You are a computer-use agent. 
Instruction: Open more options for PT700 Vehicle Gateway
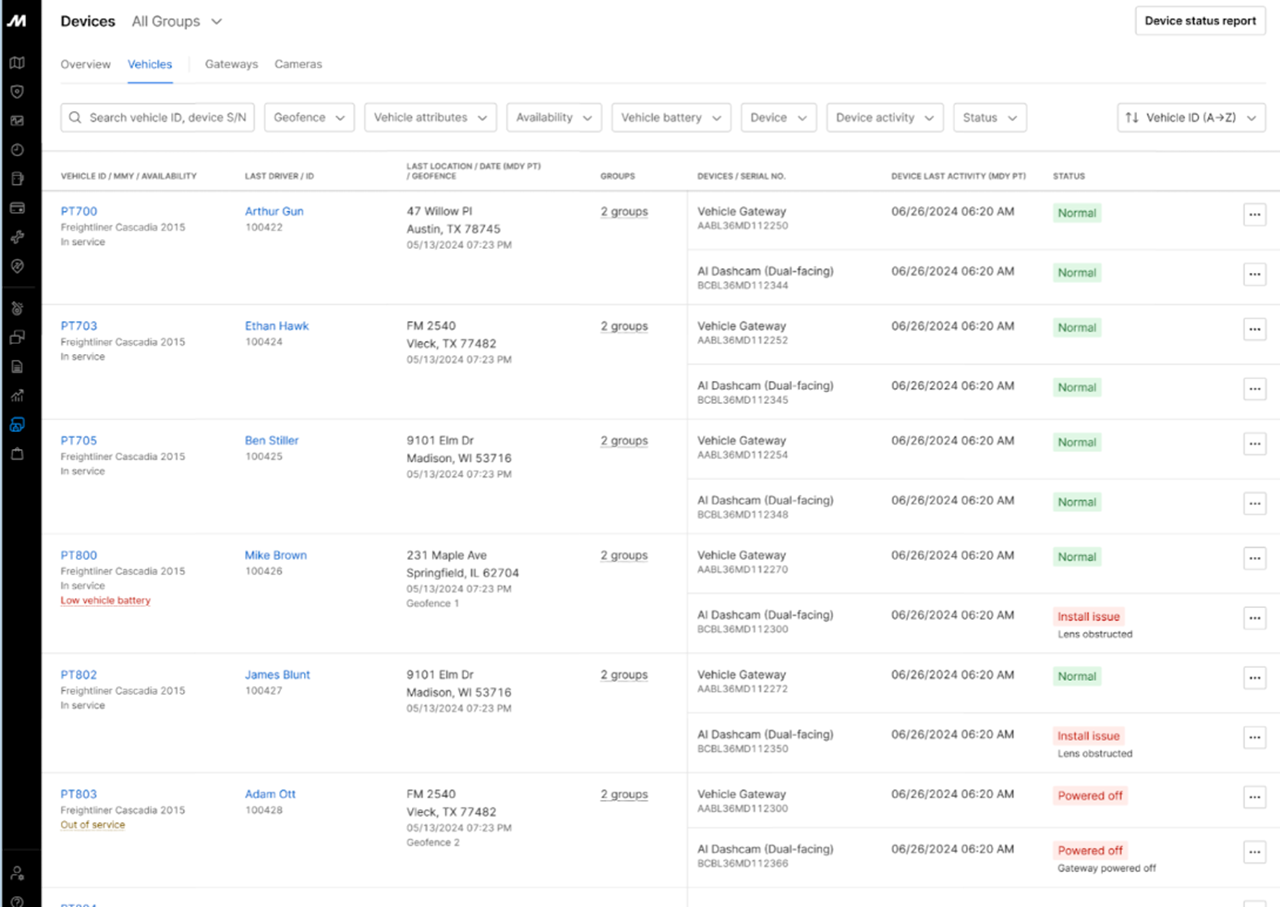pyautogui.click(x=1254, y=214)
